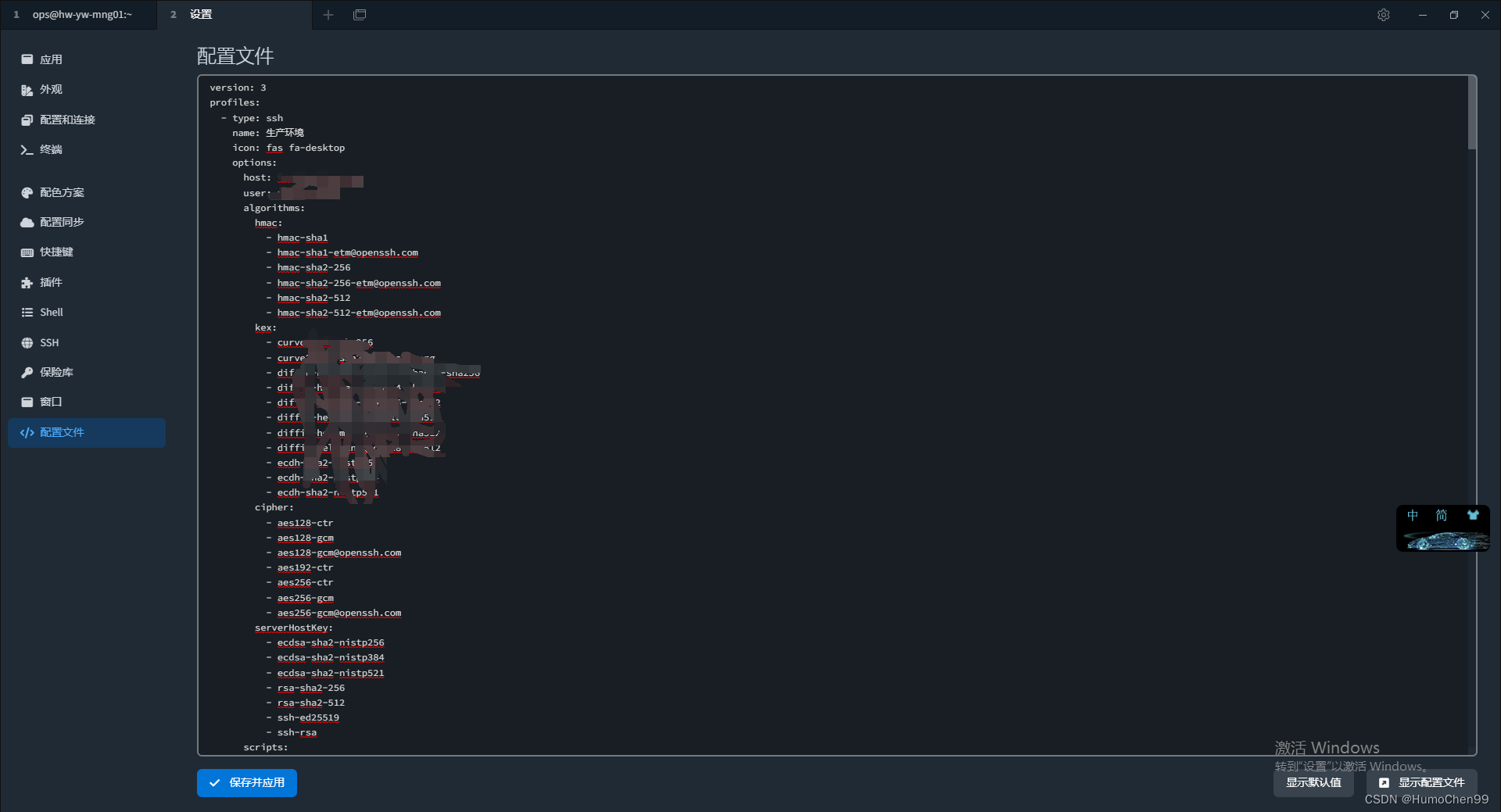Click the 'ecdsa-sha2-nistp521' entry
Image resolution: width=1501 pixels, height=812 pixels.
pos(331,673)
